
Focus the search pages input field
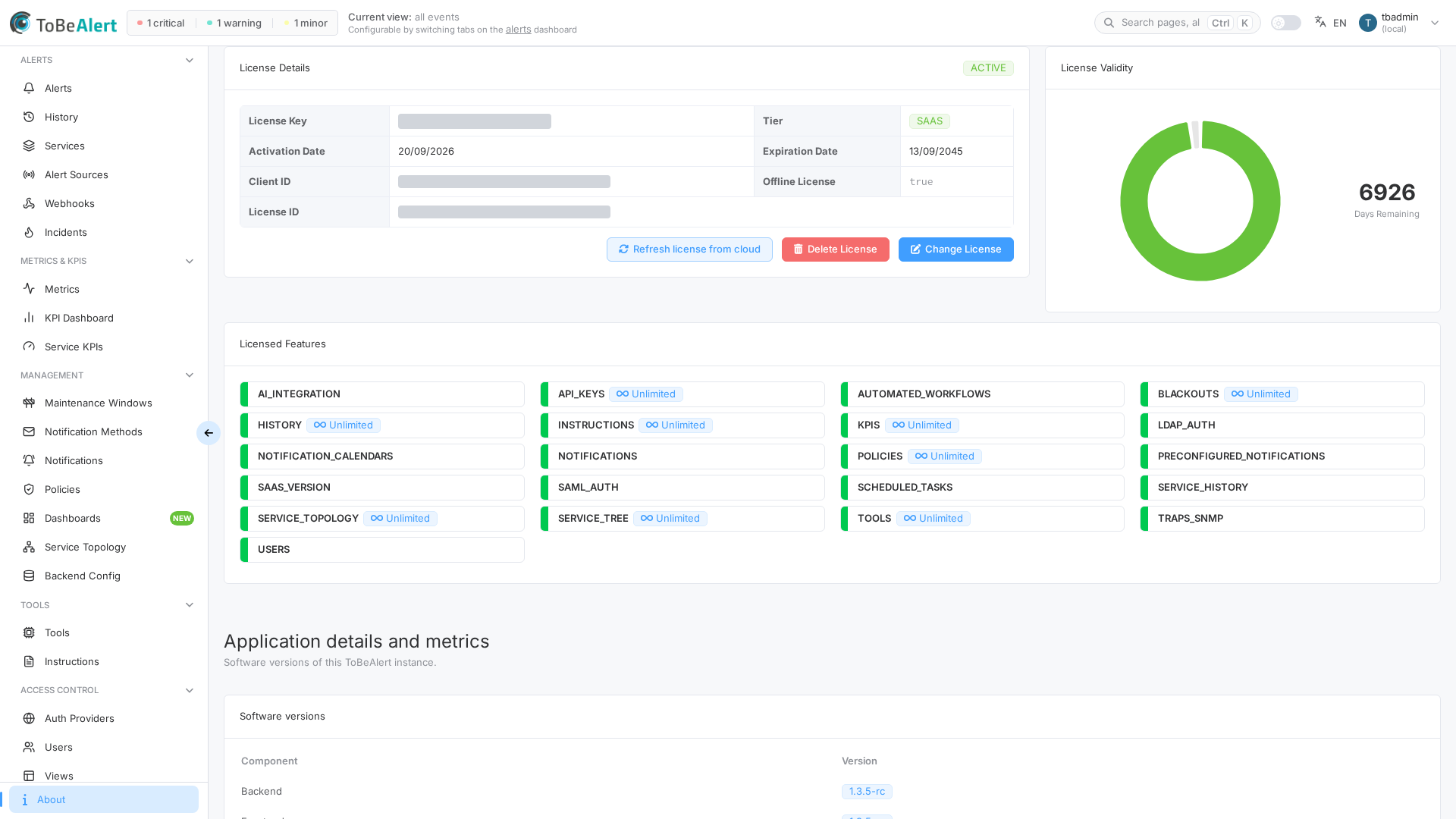point(1177,23)
